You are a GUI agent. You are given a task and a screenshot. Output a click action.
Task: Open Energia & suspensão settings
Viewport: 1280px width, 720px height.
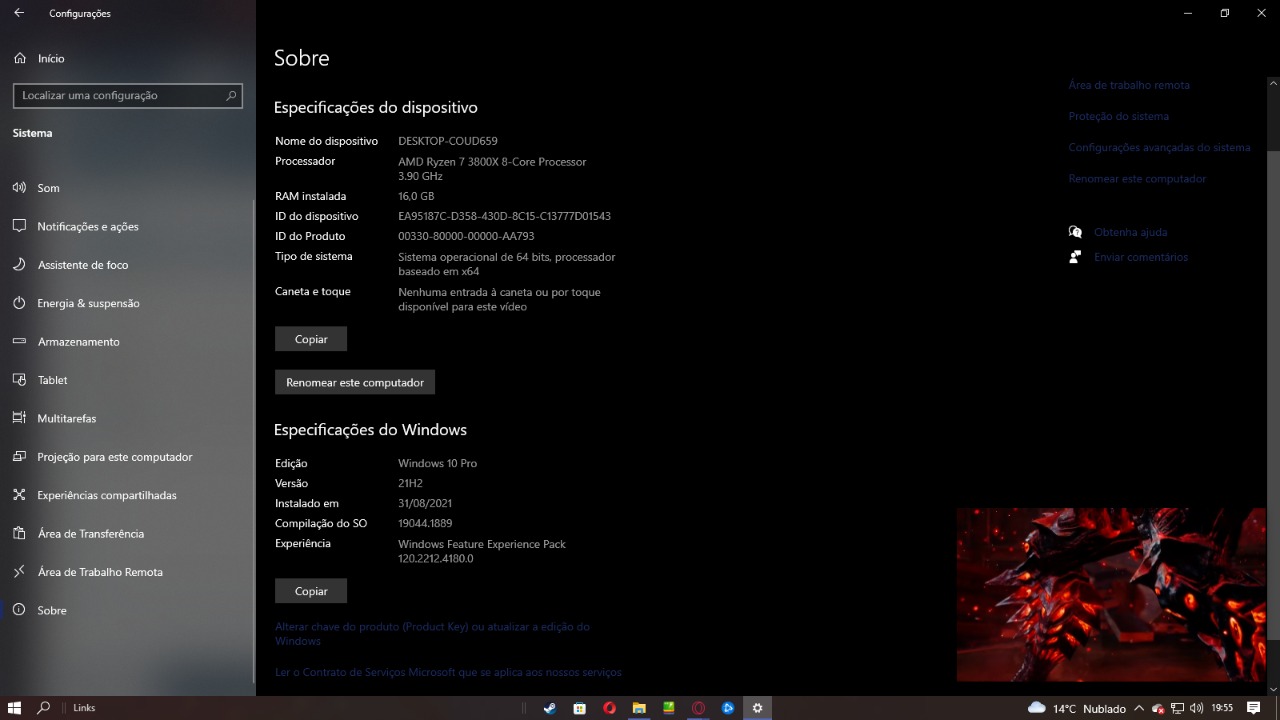(x=88, y=304)
